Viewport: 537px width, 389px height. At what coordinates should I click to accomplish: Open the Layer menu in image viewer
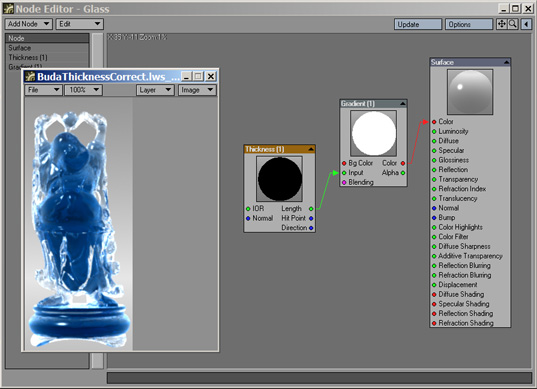155,90
